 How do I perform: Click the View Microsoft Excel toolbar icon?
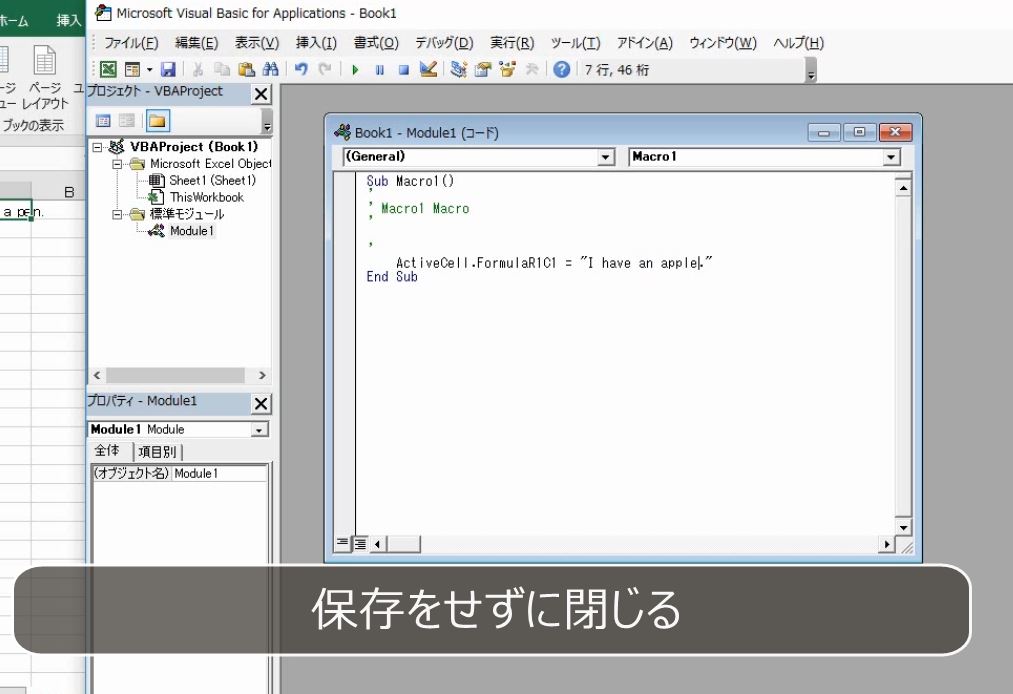(x=109, y=69)
